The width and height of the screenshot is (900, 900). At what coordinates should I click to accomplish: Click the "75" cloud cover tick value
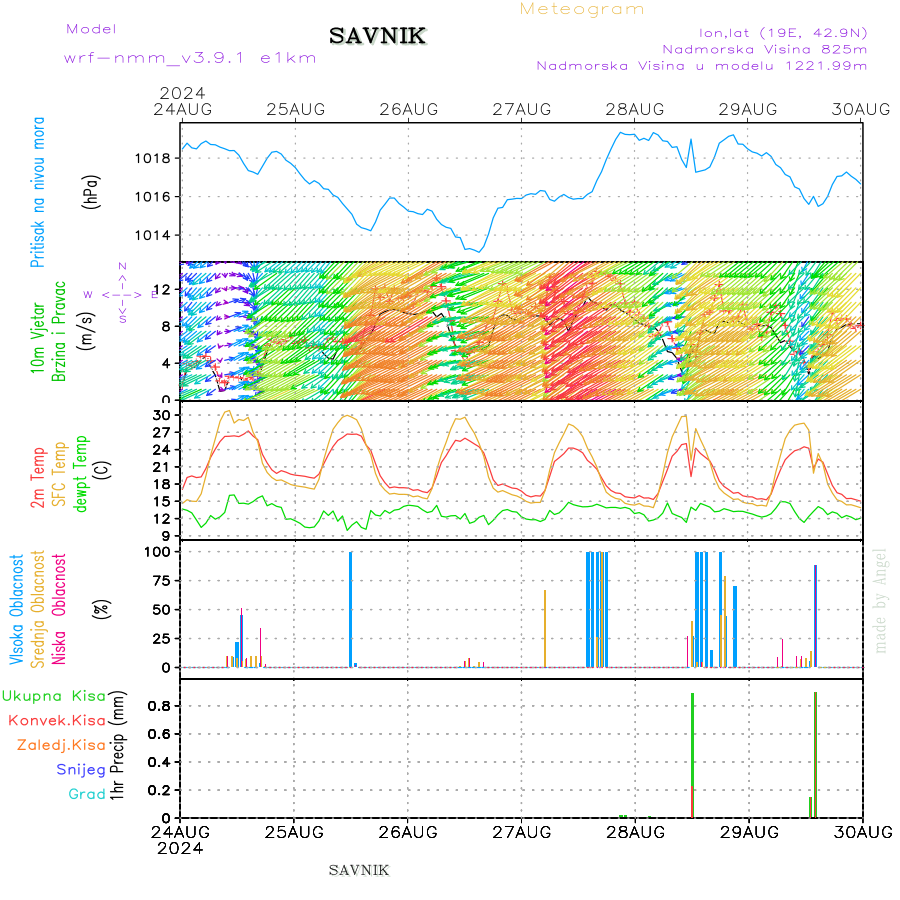pyautogui.click(x=161, y=581)
